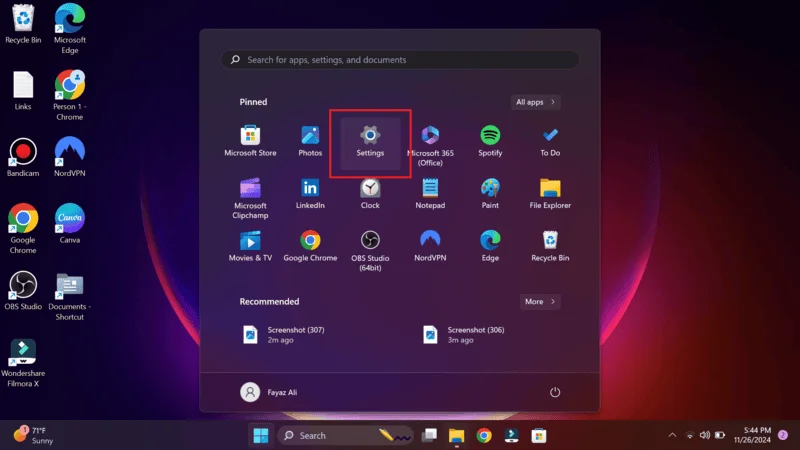Viewport: 800px width, 450px height.
Task: Open the LinkedIn app
Action: point(310,194)
